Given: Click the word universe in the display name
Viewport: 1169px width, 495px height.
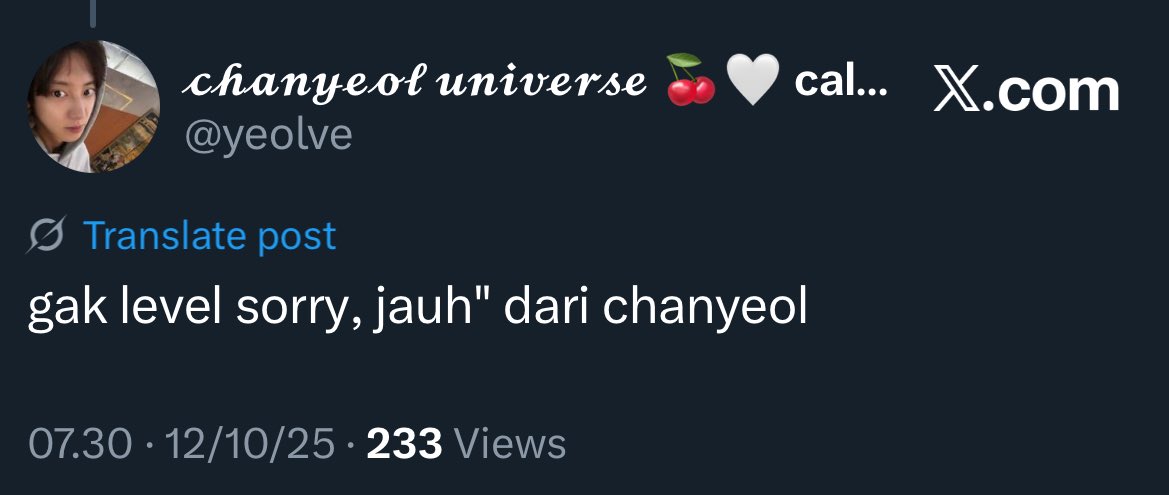Looking at the screenshot, I should click(542, 83).
